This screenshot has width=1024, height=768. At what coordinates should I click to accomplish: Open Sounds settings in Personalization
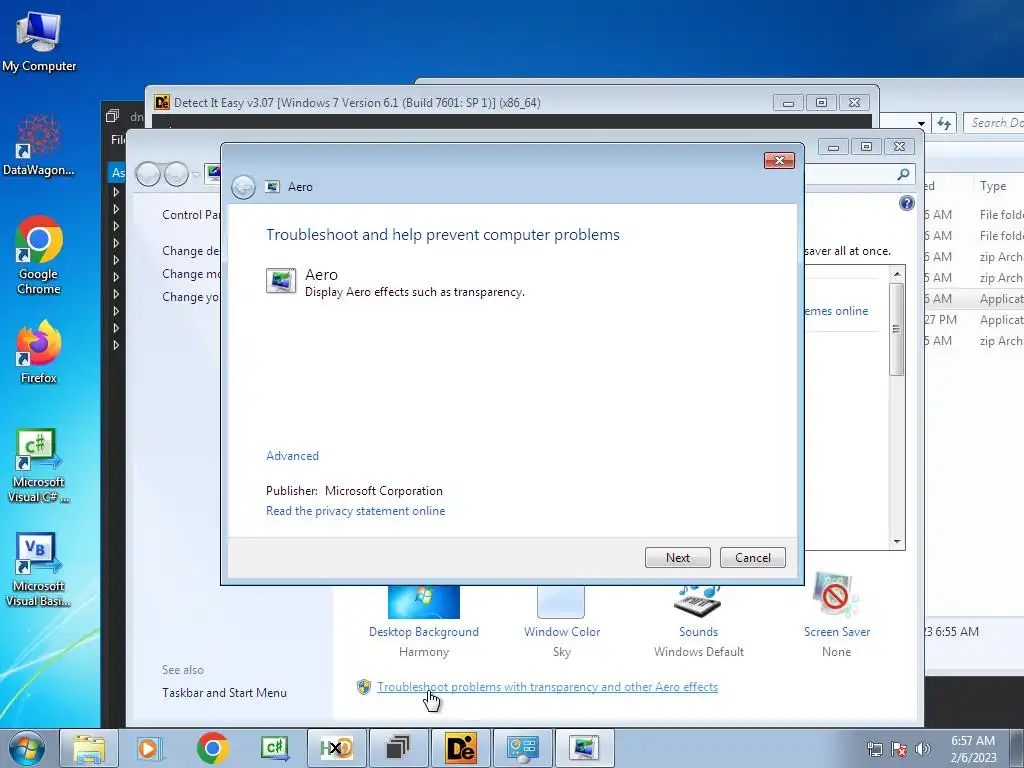click(x=698, y=632)
